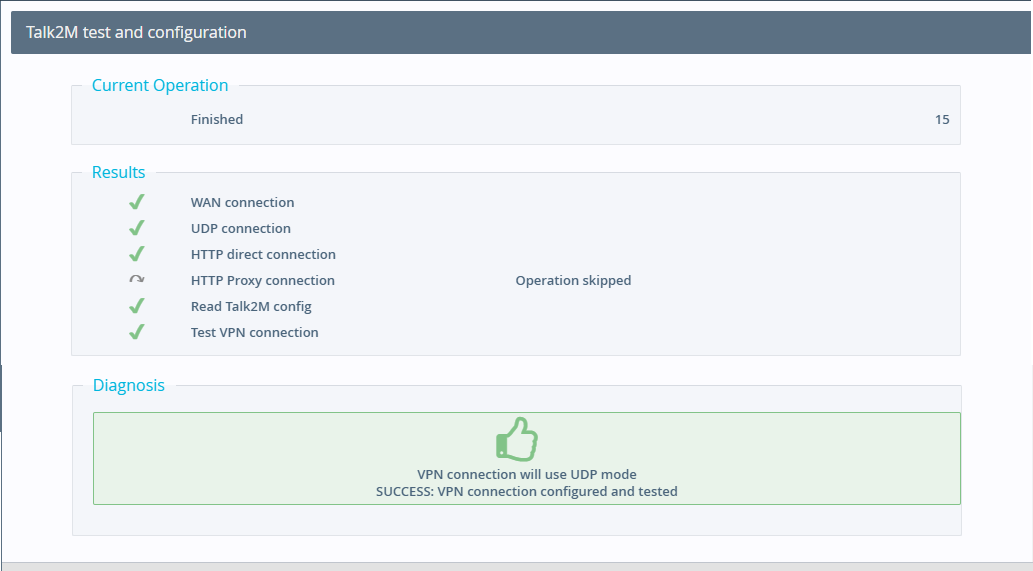The width and height of the screenshot is (1033, 571).
Task: Click the step counter showing 15
Action: 942,119
